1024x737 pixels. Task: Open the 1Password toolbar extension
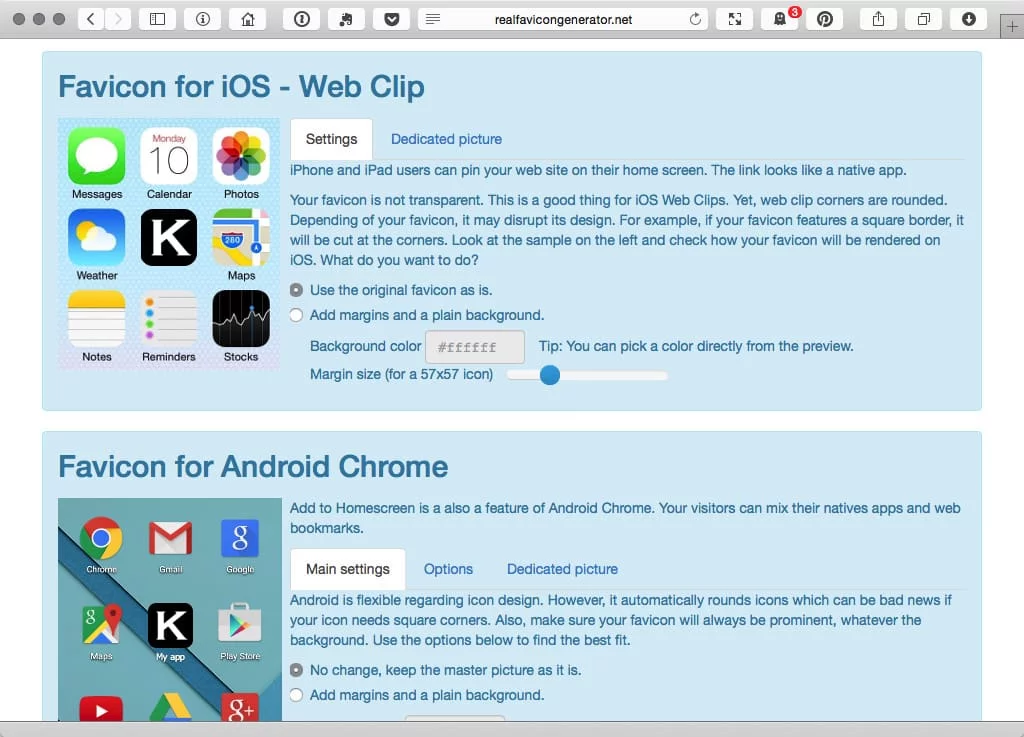(302, 20)
